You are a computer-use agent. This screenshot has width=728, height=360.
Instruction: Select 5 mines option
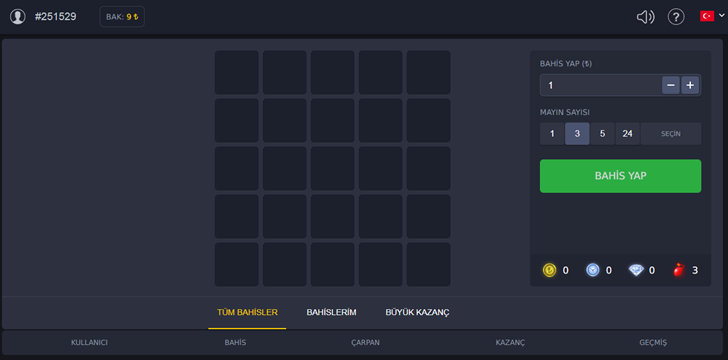(x=602, y=134)
